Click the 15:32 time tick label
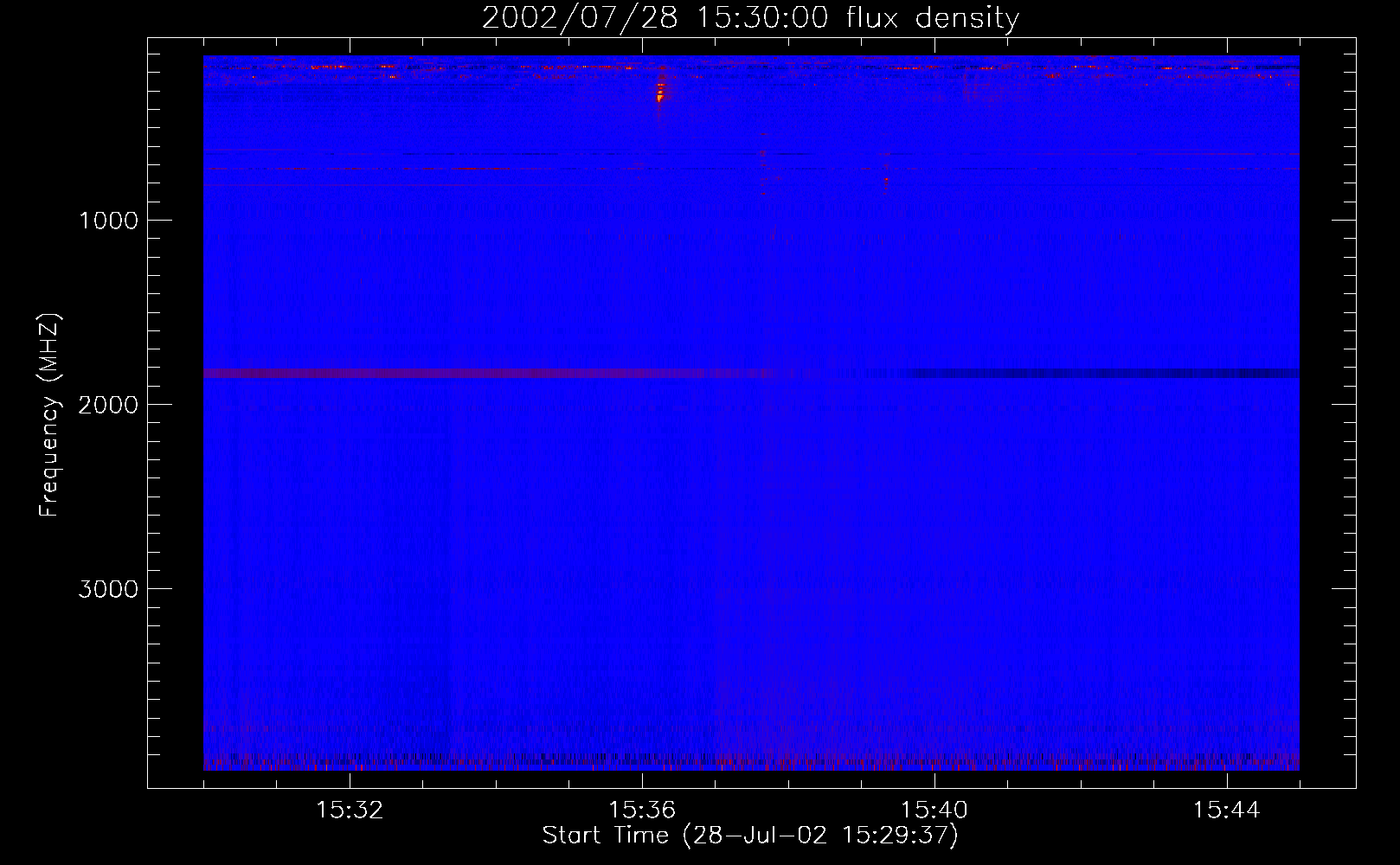 point(350,811)
